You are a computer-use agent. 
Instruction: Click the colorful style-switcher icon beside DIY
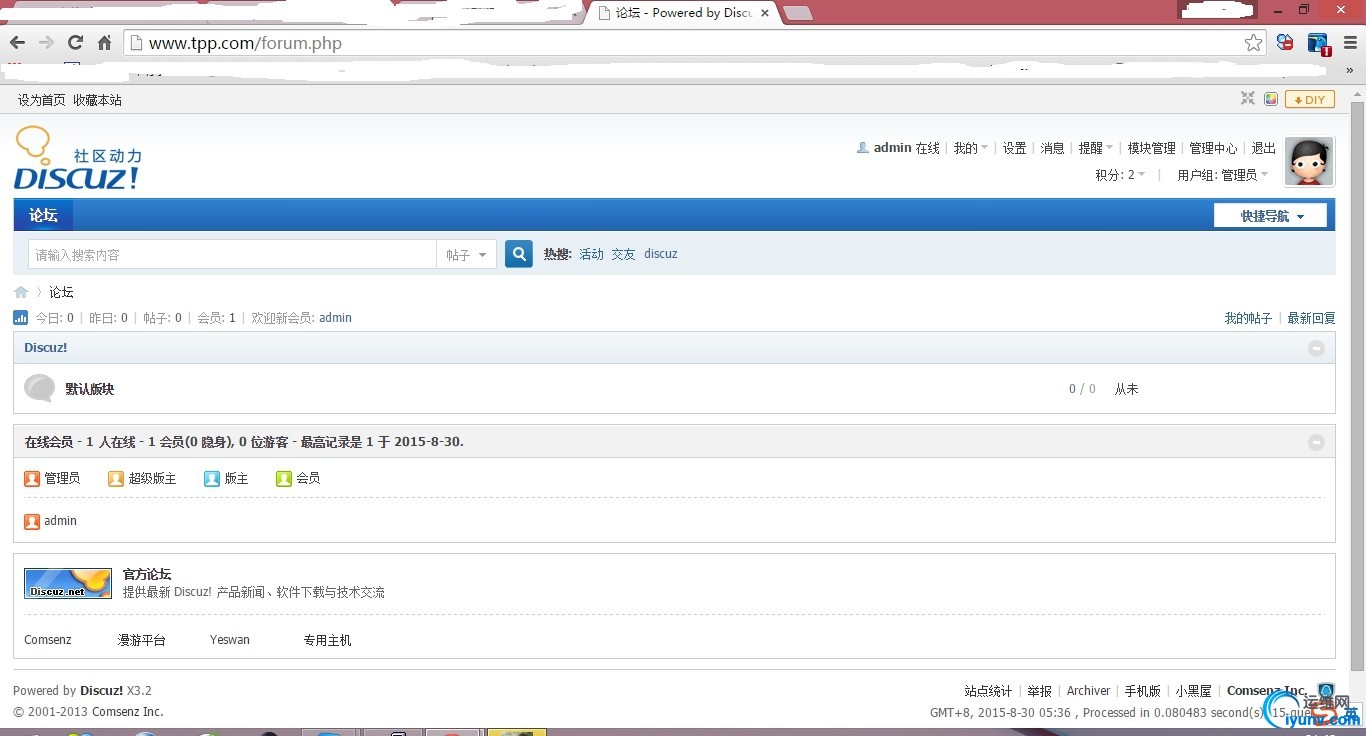tap(1271, 98)
